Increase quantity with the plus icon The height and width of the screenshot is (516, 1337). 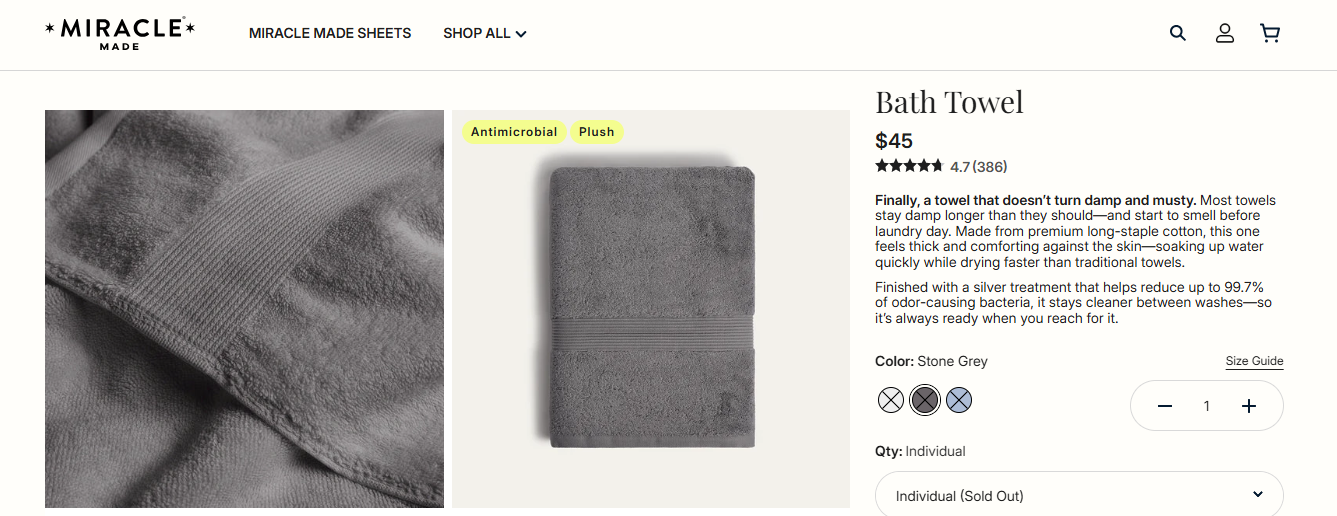pyautogui.click(x=1249, y=406)
